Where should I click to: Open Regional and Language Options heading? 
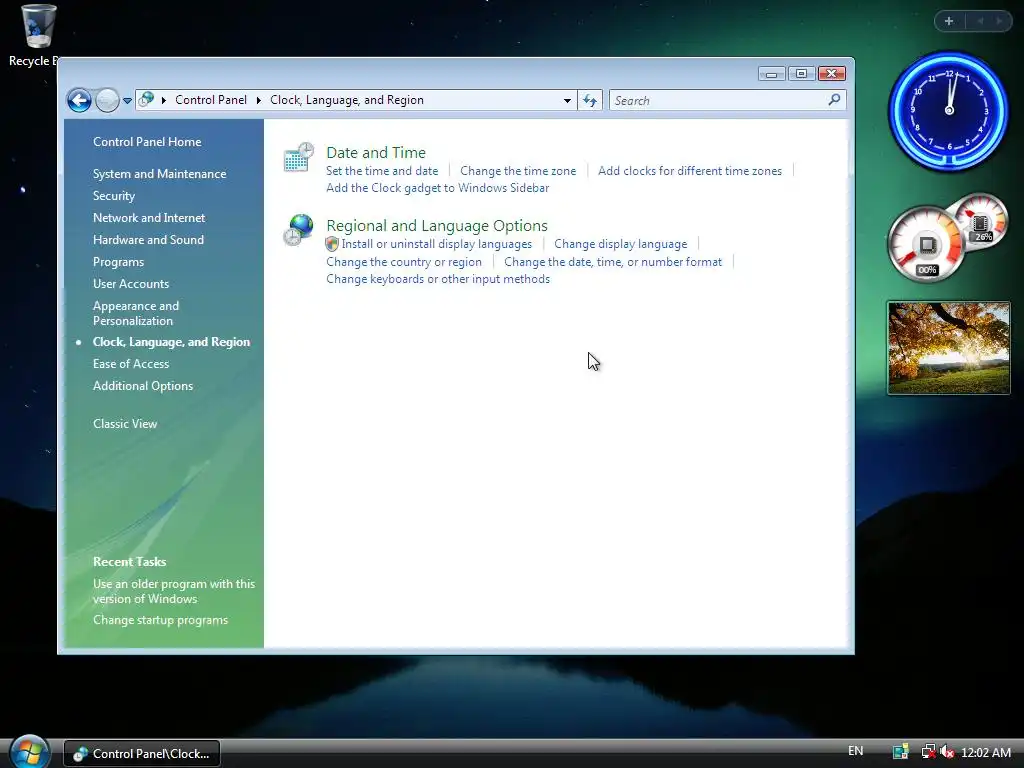tap(437, 226)
